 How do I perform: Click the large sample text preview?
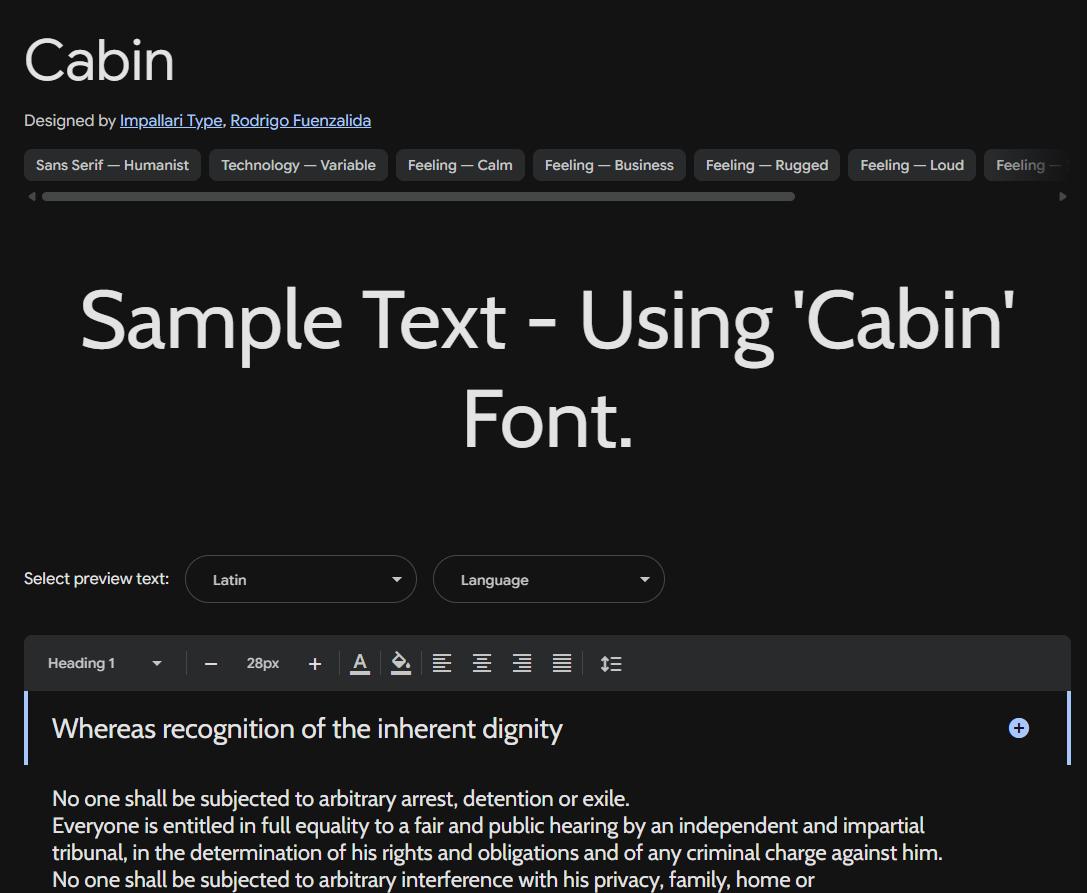548,369
